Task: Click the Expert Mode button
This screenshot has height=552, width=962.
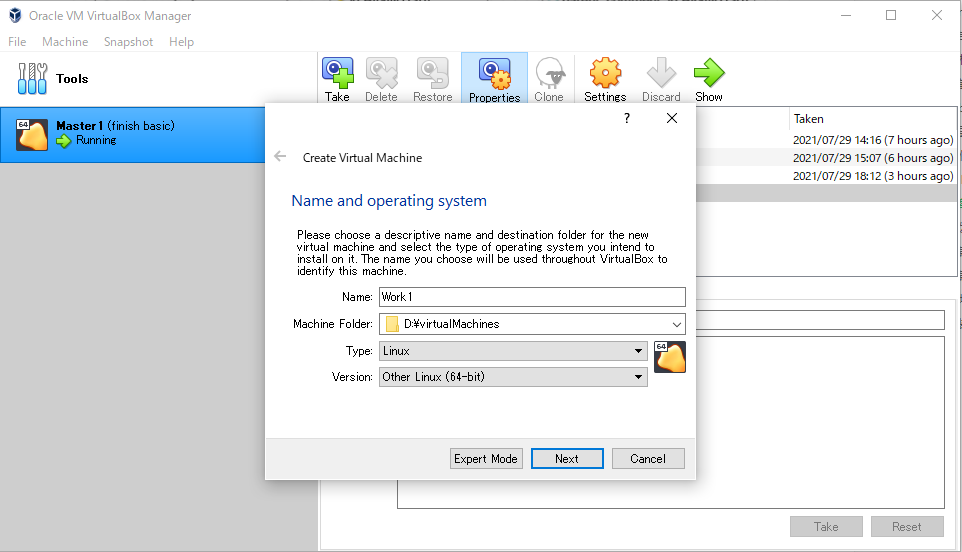Action: click(x=486, y=459)
